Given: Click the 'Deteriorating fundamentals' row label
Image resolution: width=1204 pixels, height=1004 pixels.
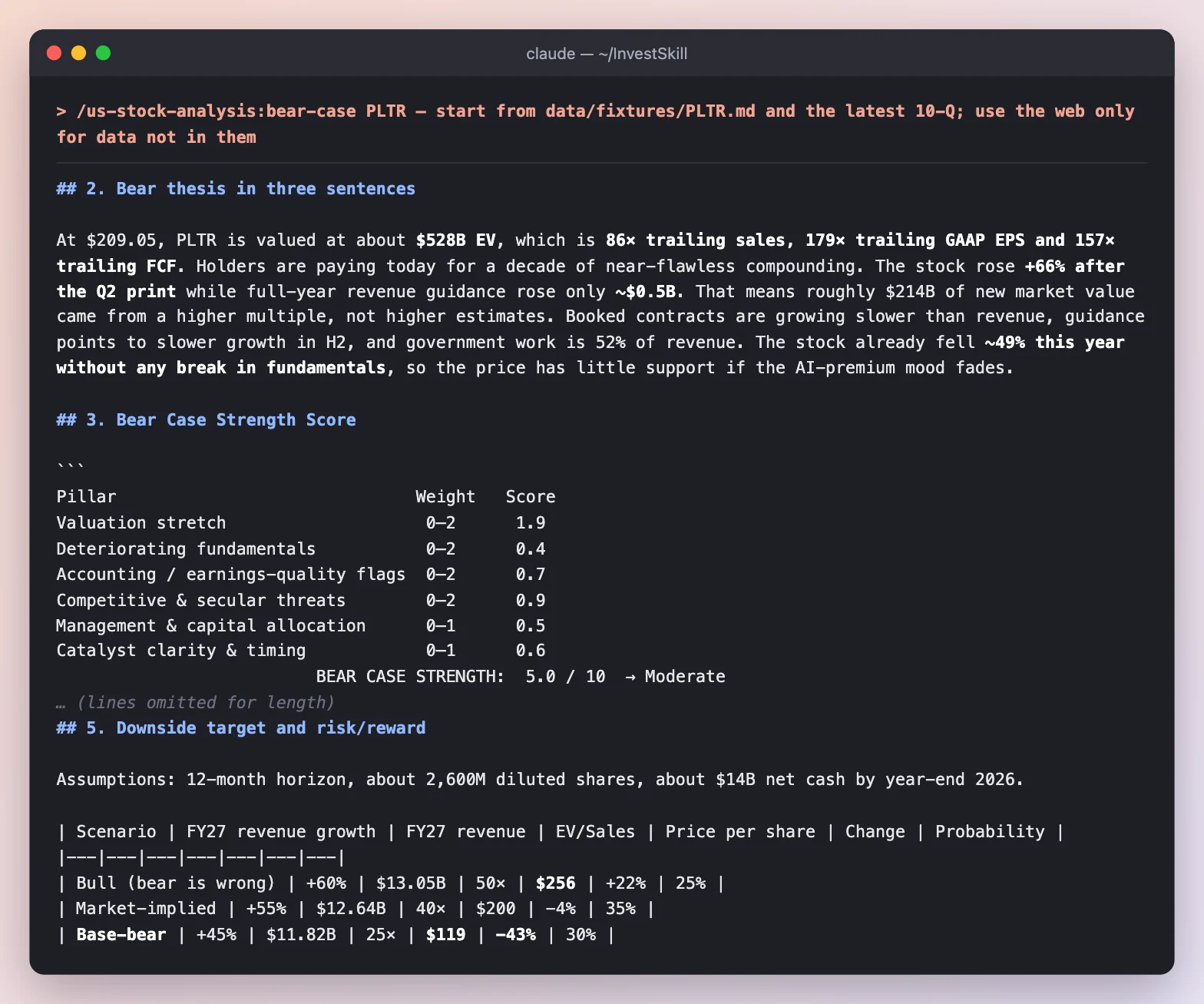Looking at the screenshot, I should [186, 549].
